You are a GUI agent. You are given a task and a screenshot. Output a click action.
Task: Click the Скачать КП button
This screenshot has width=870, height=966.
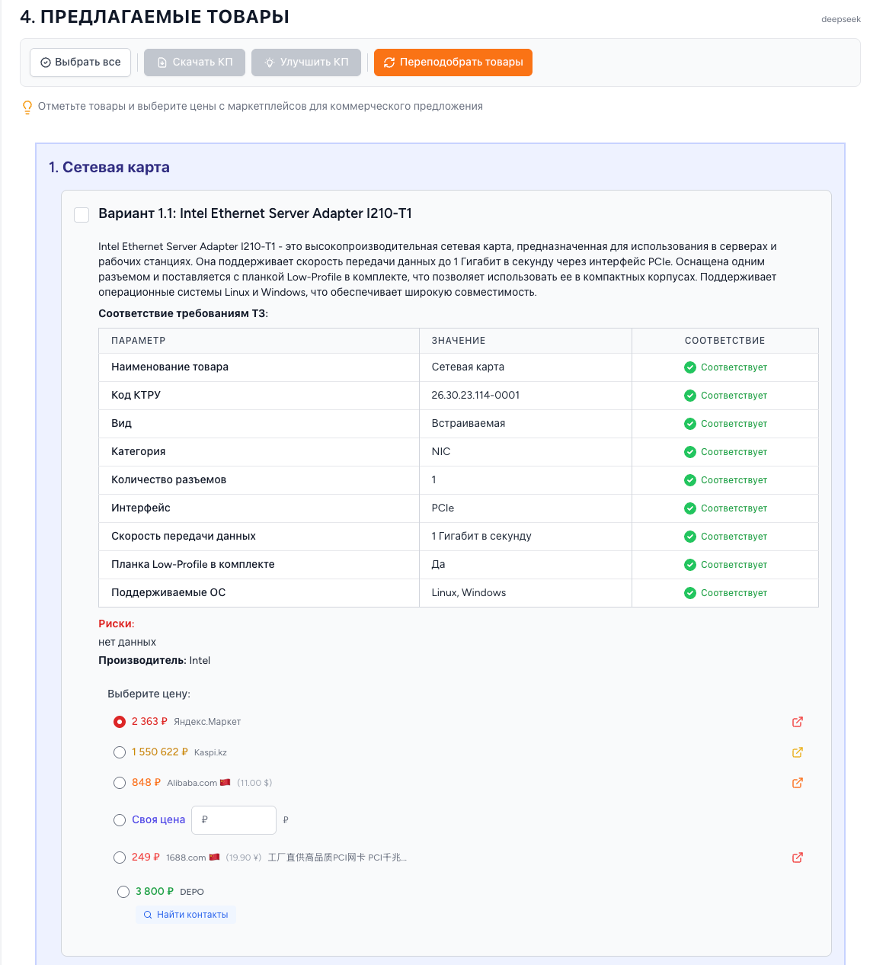(193, 62)
